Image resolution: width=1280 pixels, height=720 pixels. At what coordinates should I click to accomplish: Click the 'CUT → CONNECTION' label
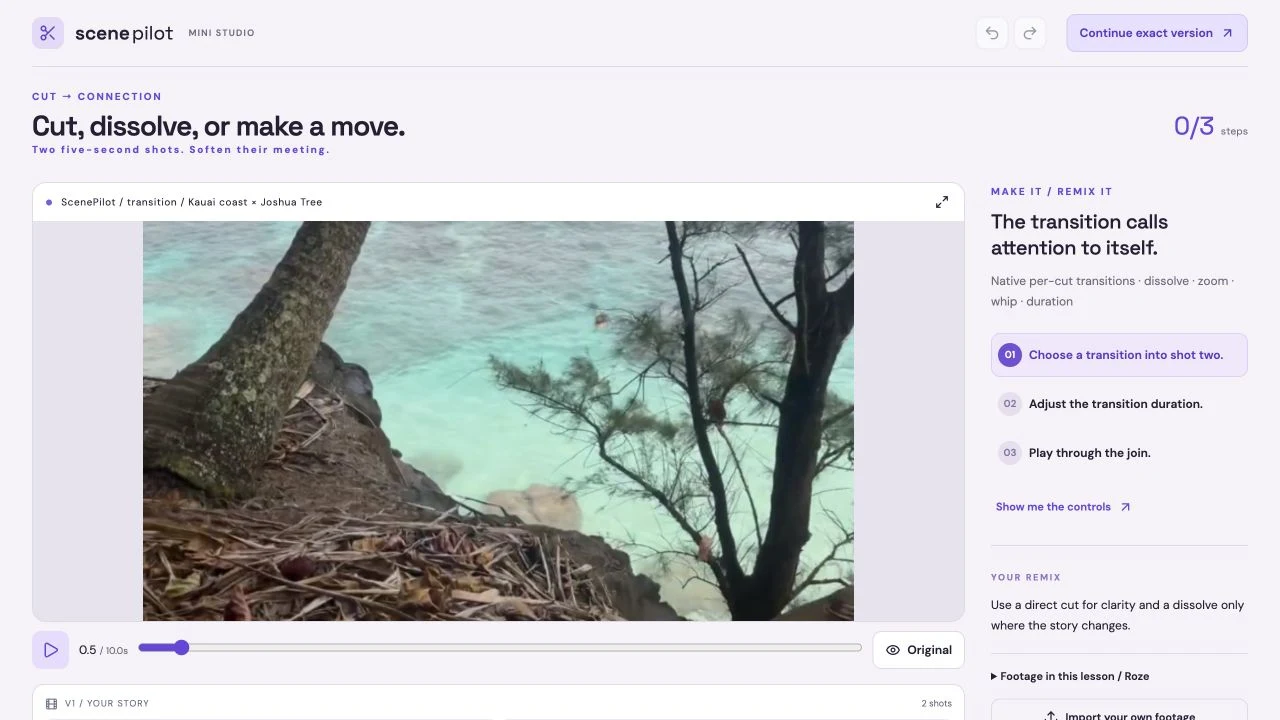pos(96,97)
